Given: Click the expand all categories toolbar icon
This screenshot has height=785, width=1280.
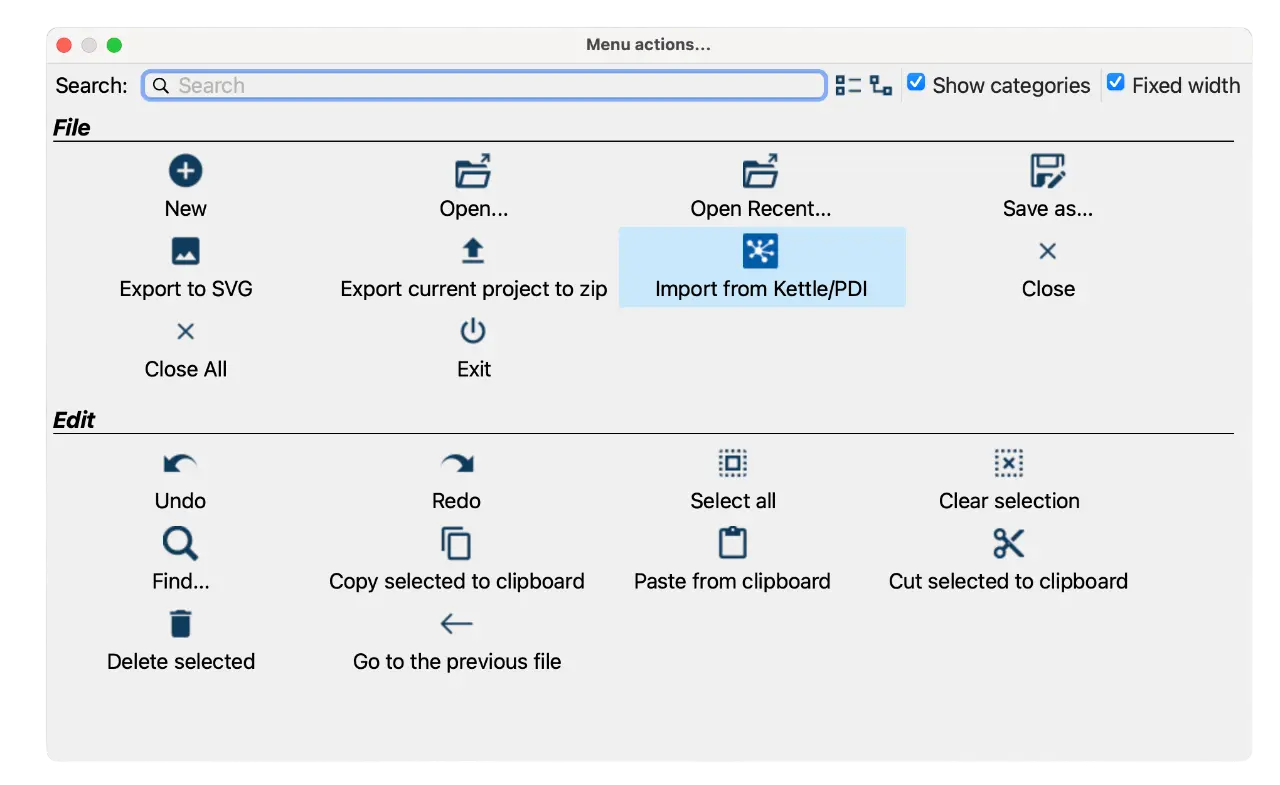Looking at the screenshot, I should pyautogui.click(x=881, y=86).
